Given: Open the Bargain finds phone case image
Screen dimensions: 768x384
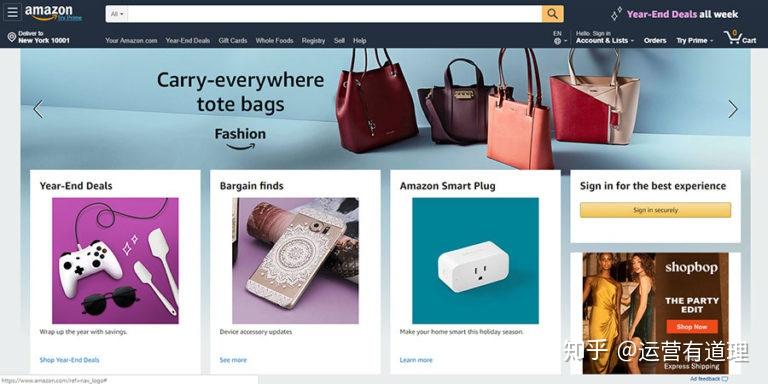Looking at the screenshot, I should 295,261.
